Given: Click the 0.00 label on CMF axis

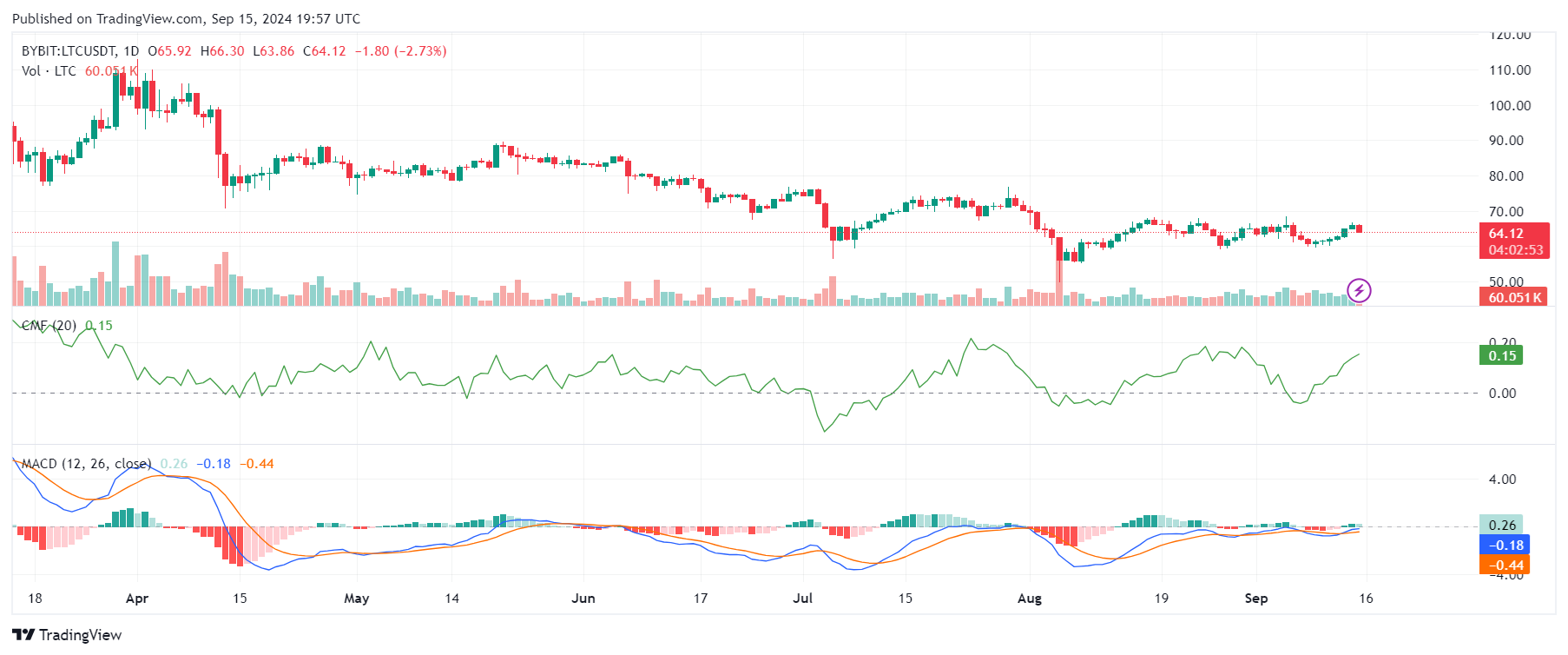Looking at the screenshot, I should [1502, 394].
